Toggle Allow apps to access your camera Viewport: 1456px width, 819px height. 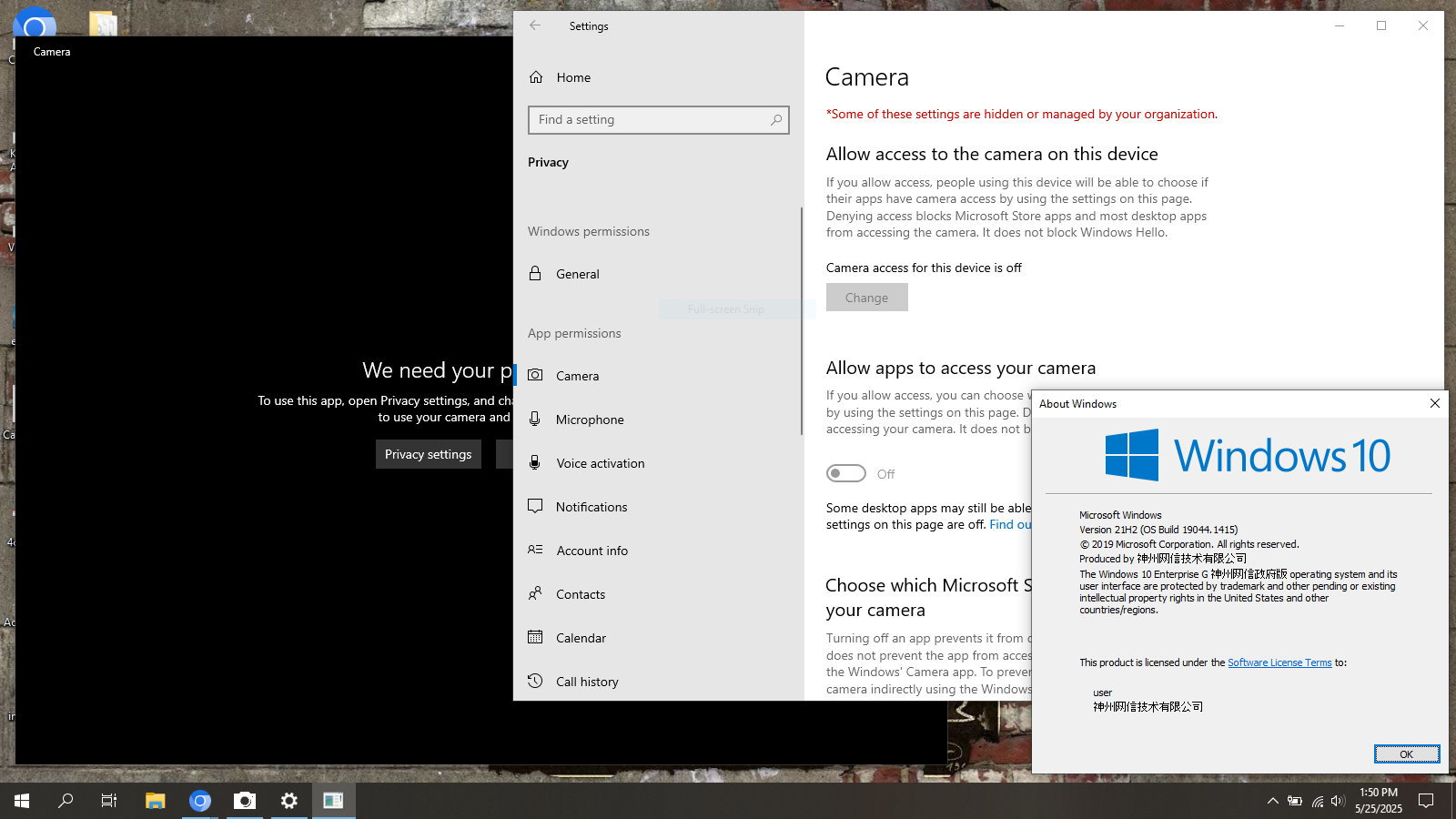(846, 473)
